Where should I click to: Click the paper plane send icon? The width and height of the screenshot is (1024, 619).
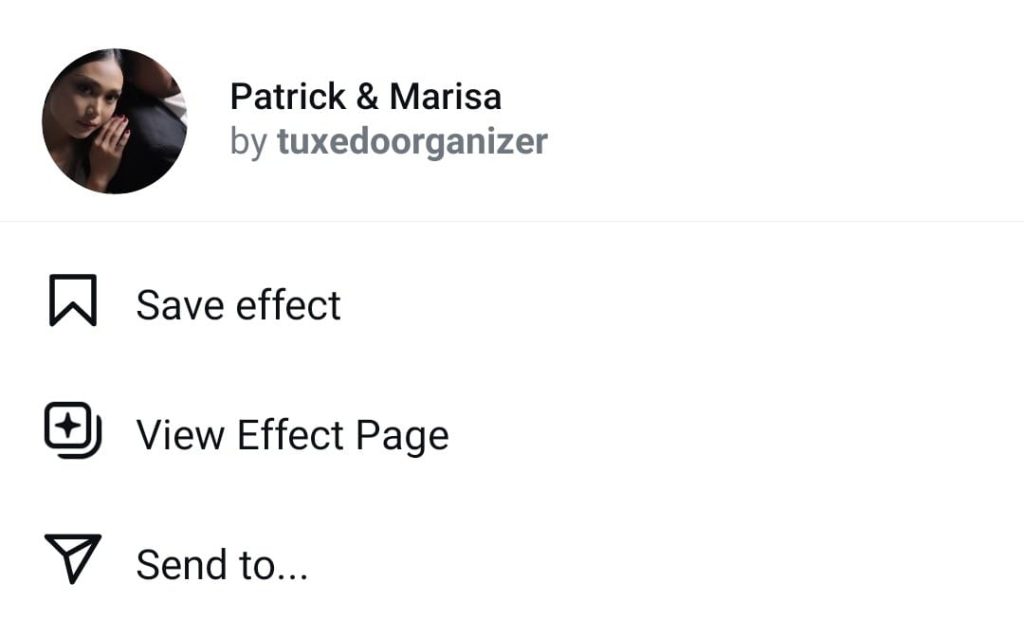72,558
